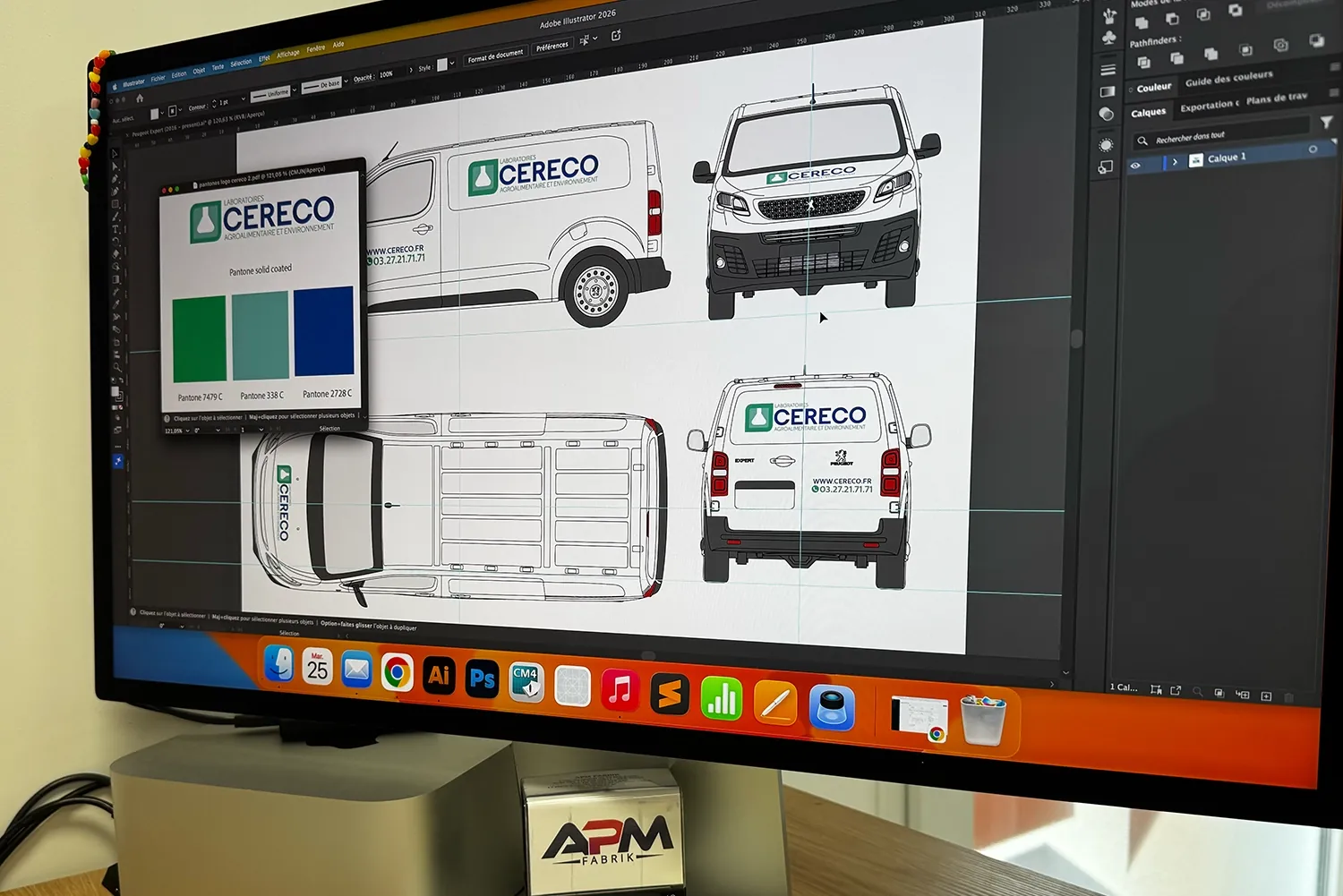Open the Affichage menu

[x=288, y=55]
